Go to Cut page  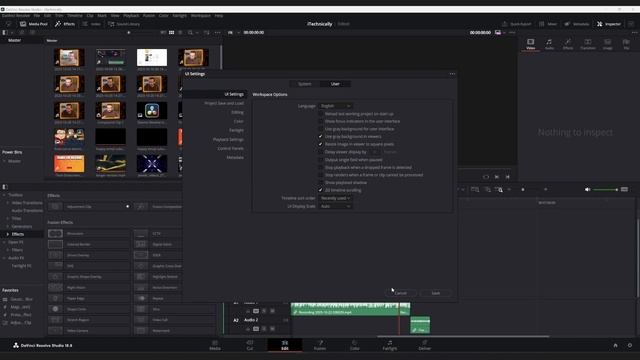pyautogui.click(x=250, y=345)
